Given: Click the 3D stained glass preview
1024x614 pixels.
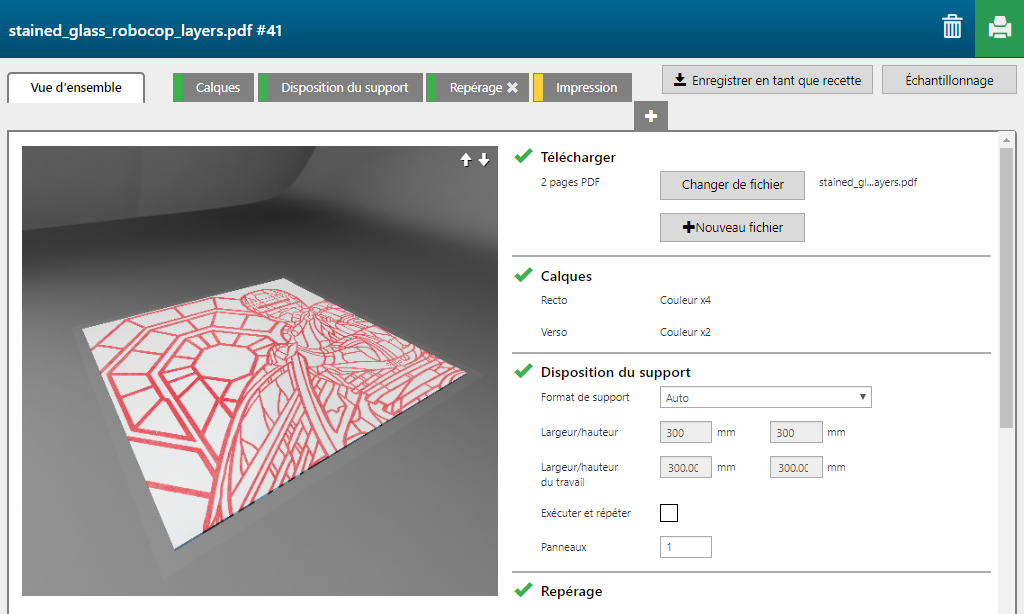Looking at the screenshot, I should pyautogui.click(x=260, y=370).
